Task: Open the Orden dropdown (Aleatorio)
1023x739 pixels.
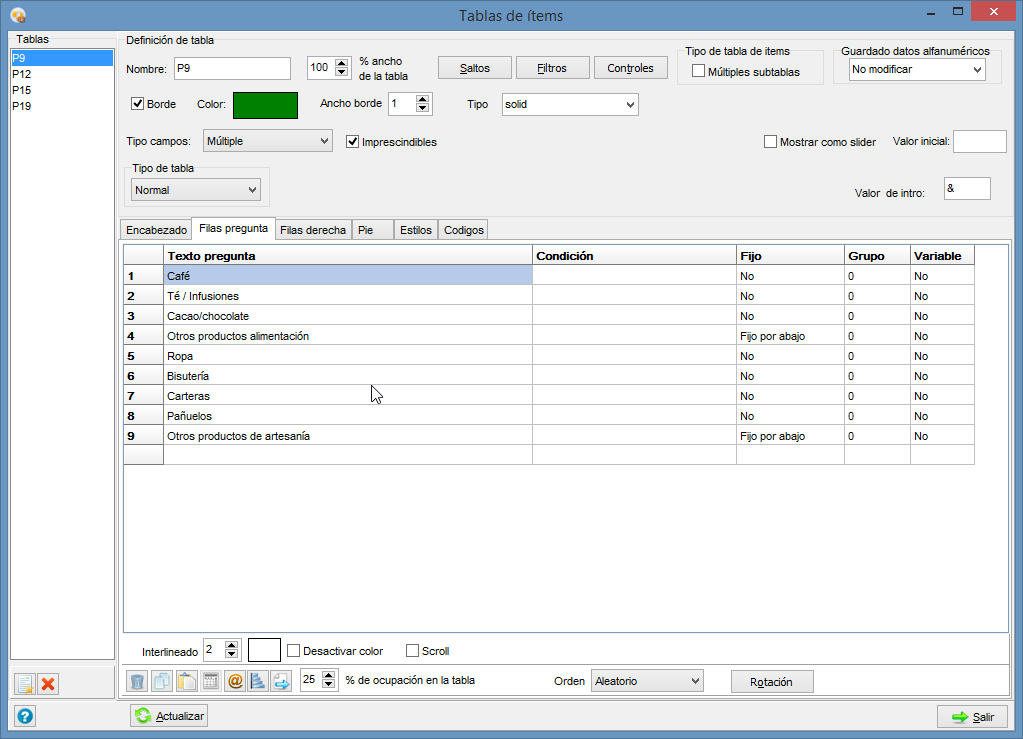Action: (647, 681)
